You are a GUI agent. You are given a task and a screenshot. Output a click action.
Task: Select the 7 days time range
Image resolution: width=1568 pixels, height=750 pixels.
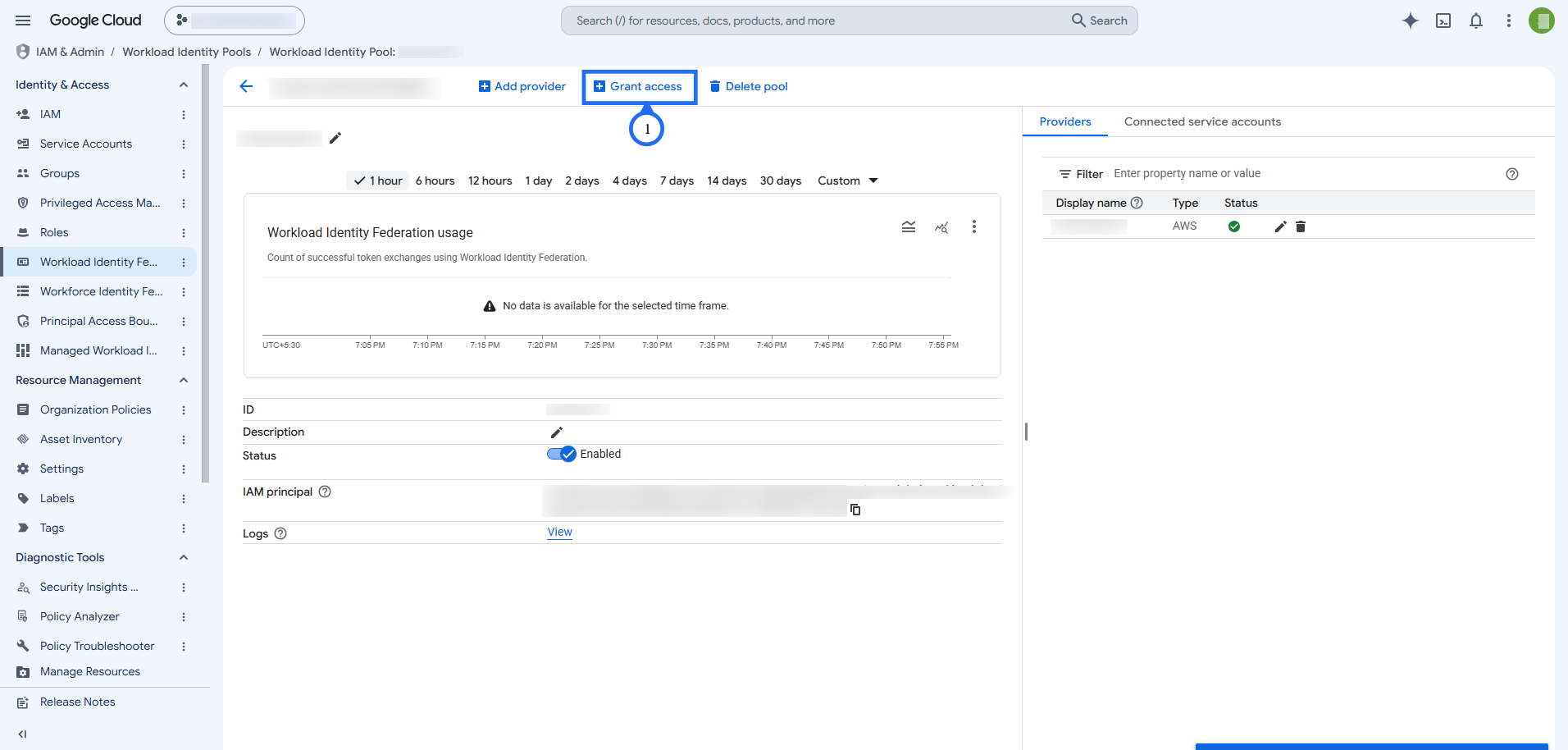tap(677, 181)
